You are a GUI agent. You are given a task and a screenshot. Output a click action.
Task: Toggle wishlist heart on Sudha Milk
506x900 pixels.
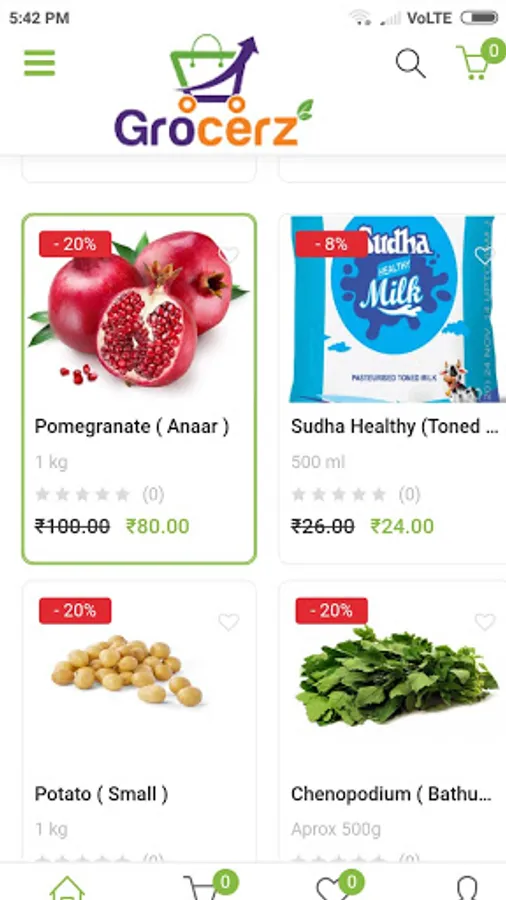tap(484, 254)
